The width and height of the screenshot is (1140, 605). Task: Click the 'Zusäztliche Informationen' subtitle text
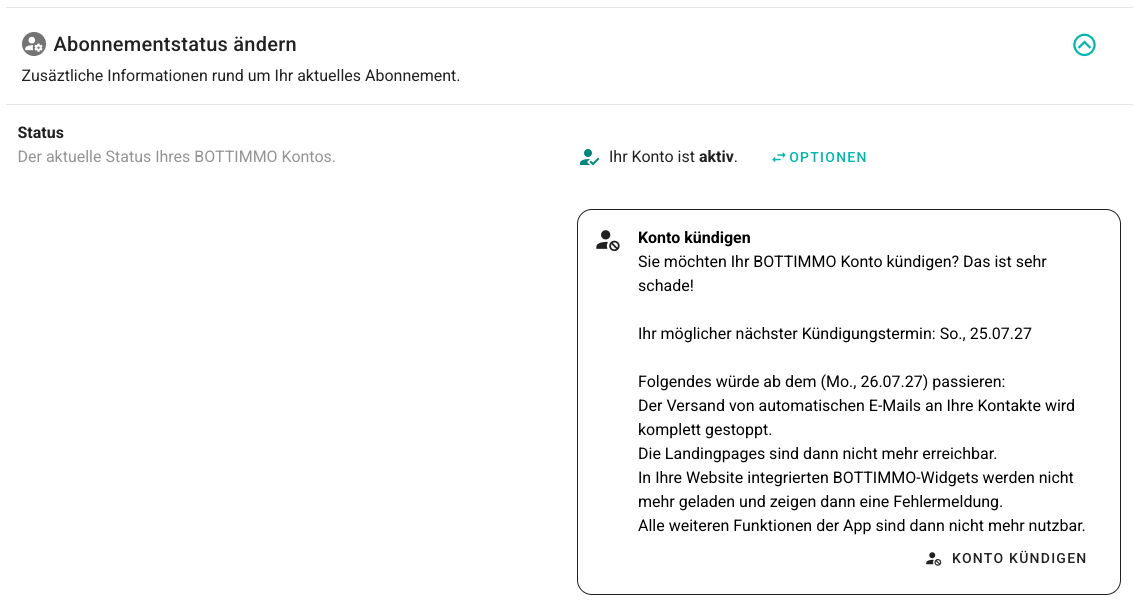click(240, 75)
